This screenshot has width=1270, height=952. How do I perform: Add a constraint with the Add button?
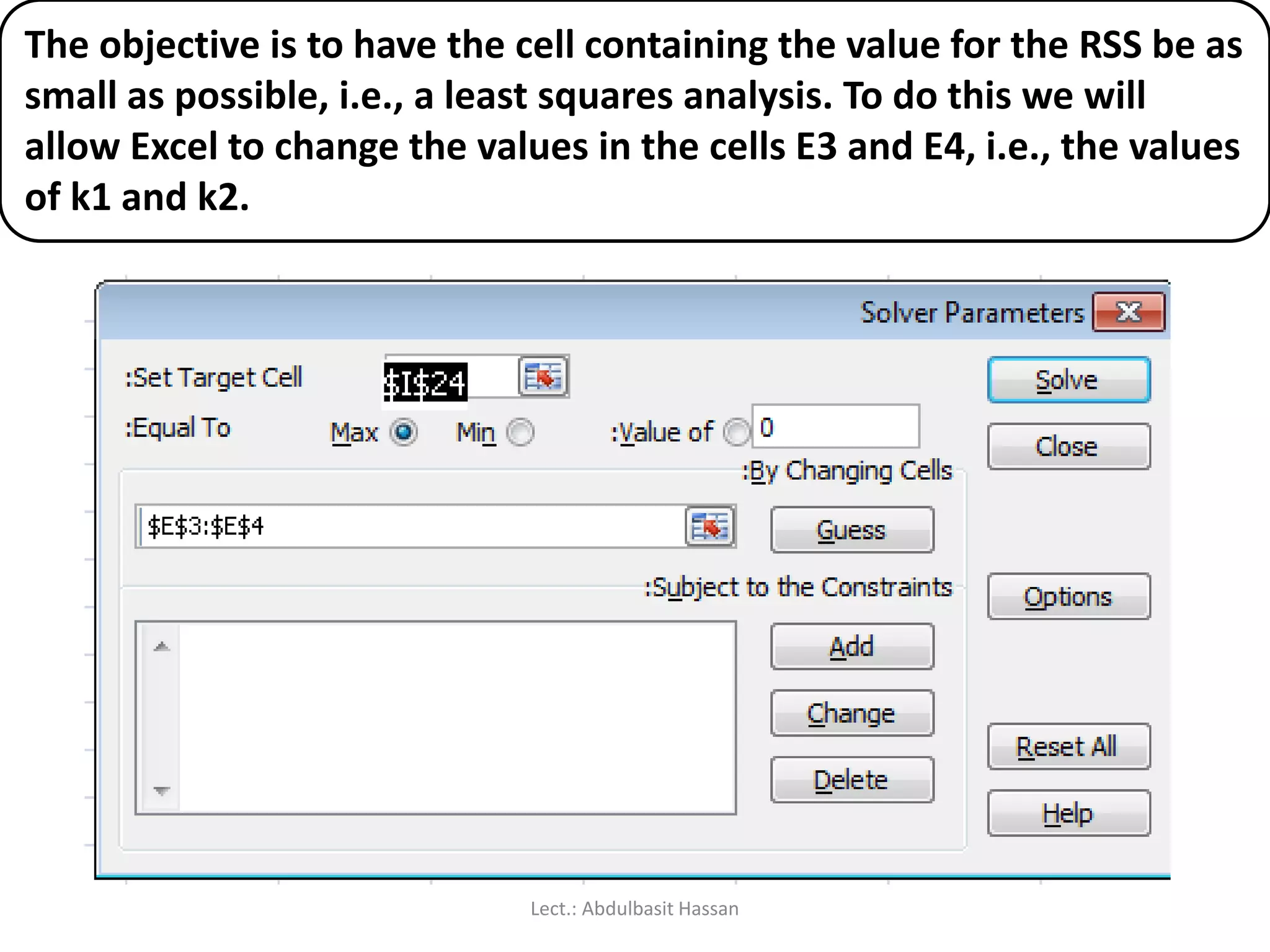852,646
